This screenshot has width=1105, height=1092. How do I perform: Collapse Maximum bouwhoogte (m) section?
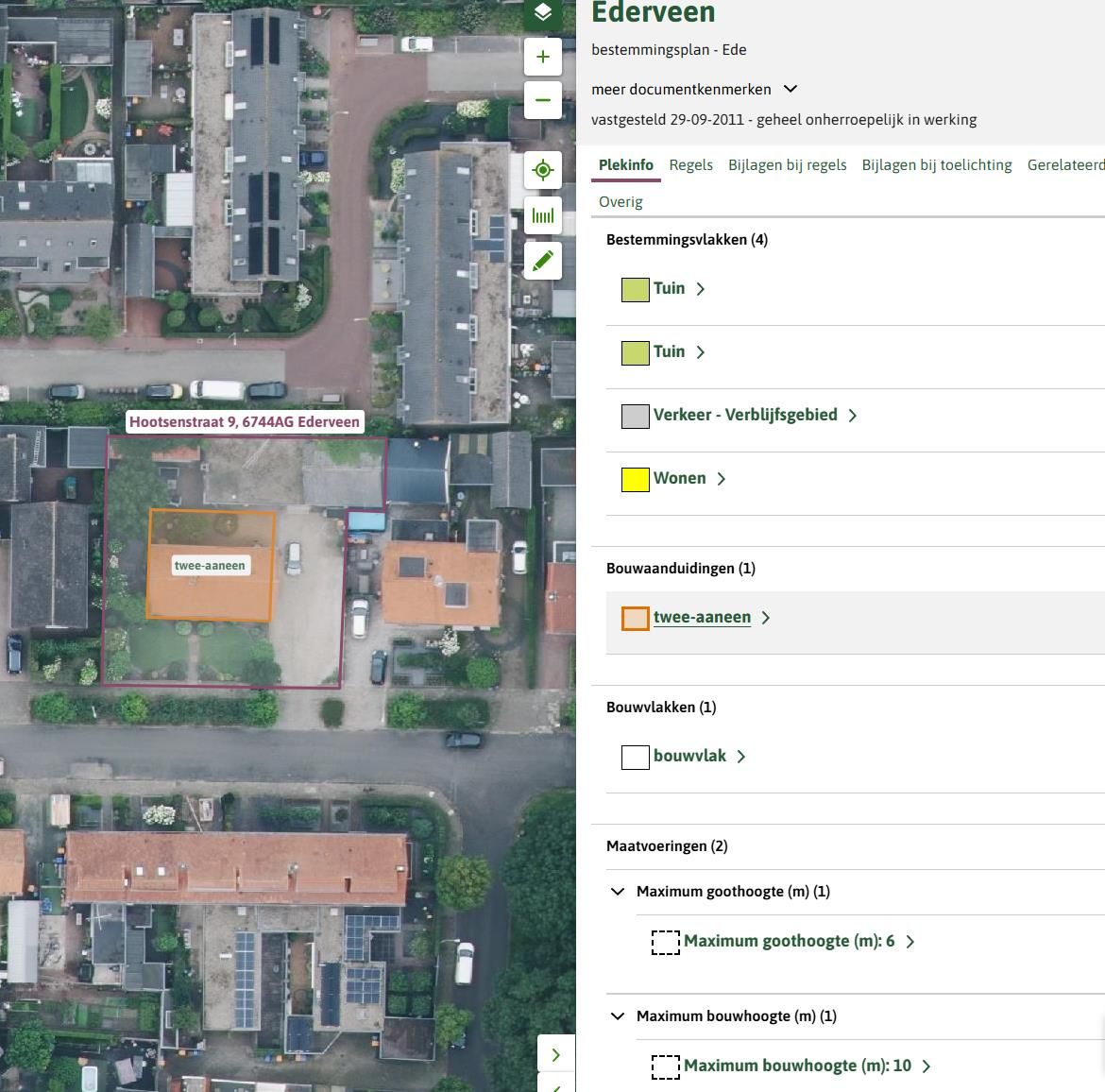(x=618, y=1016)
